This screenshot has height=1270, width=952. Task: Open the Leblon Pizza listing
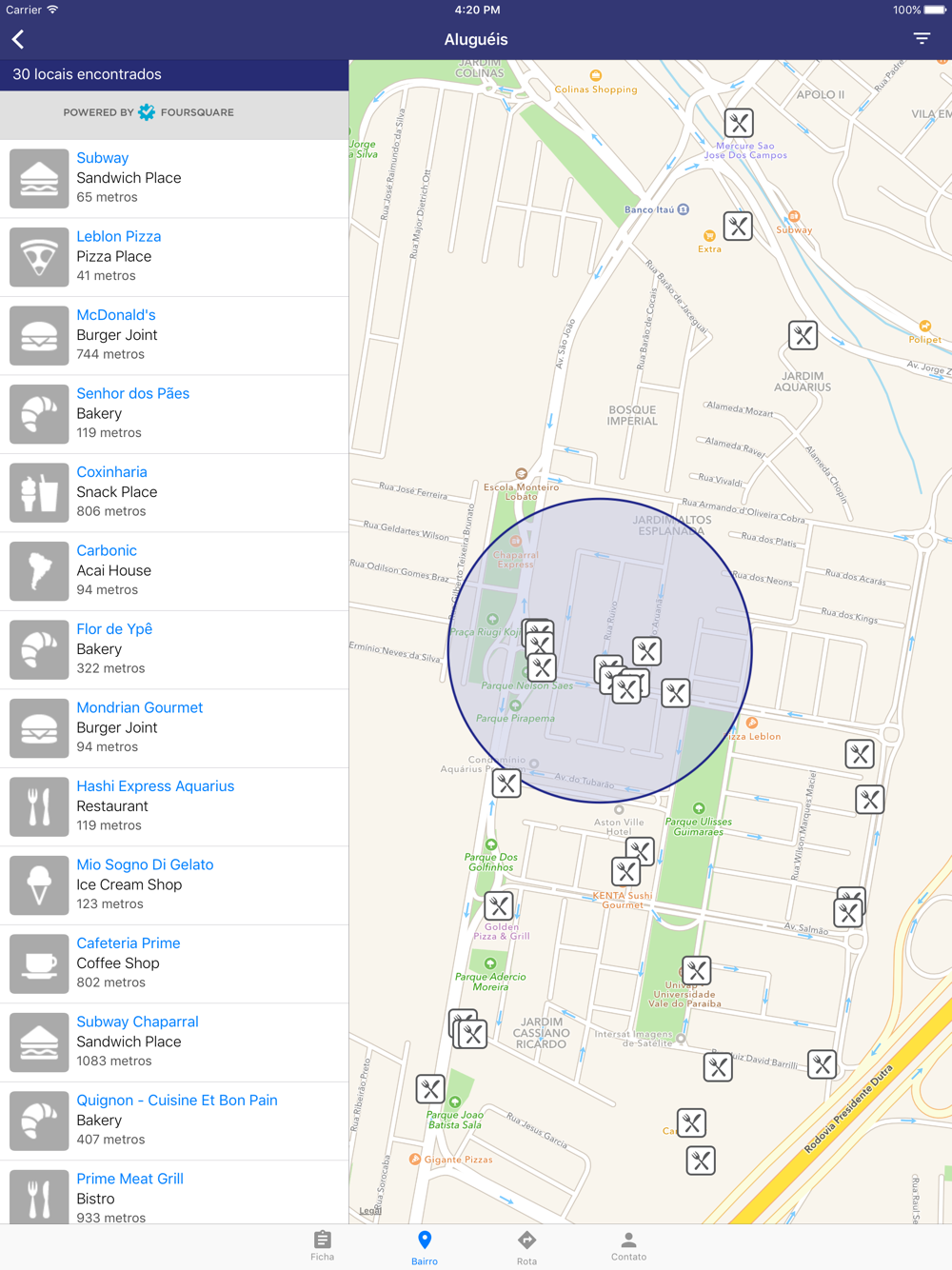click(174, 257)
